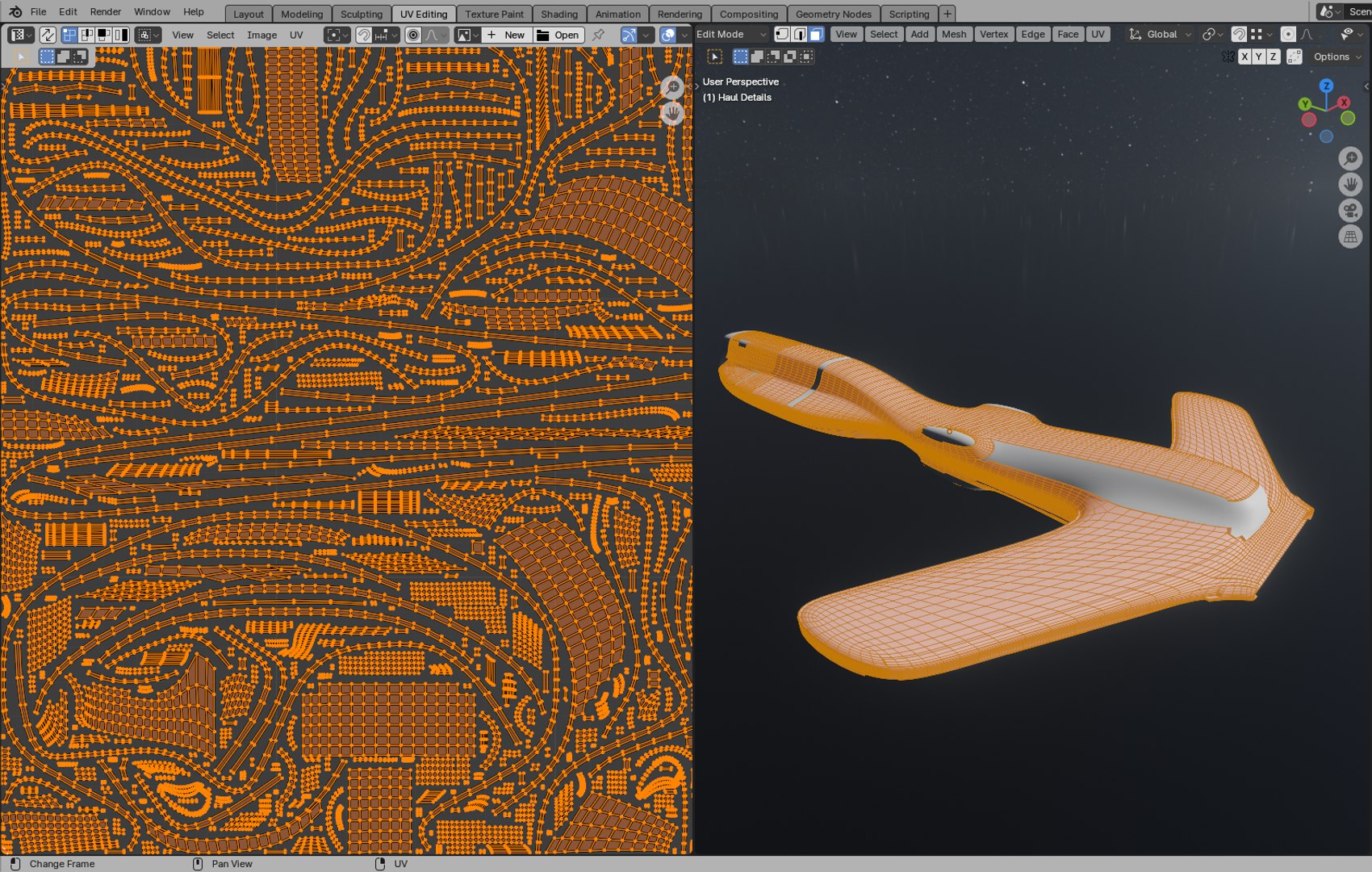Image resolution: width=1372 pixels, height=872 pixels.
Task: Select UV vertex selection mode
Action: [x=69, y=35]
